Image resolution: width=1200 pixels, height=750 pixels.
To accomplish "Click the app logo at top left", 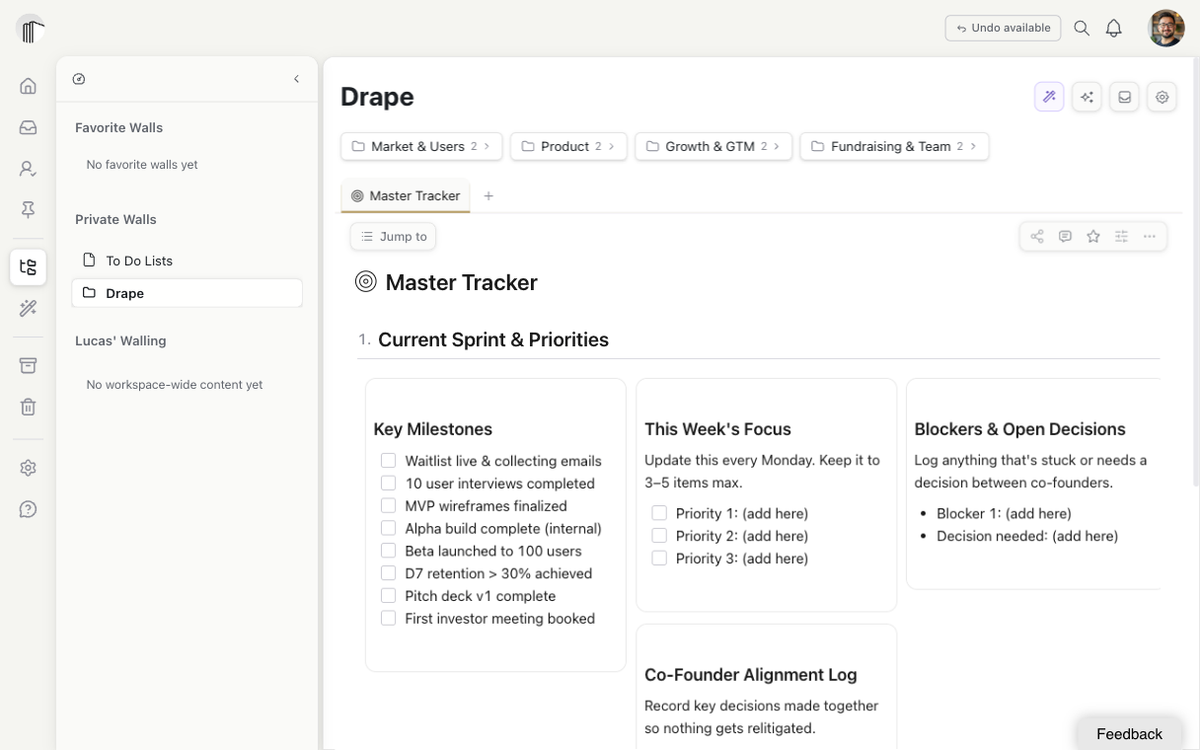I will coord(31,29).
